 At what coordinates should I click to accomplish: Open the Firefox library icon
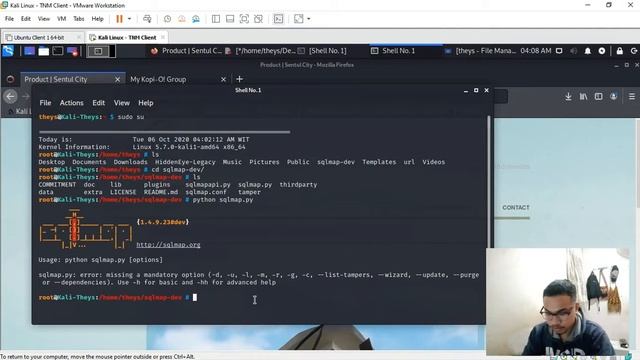(583, 97)
